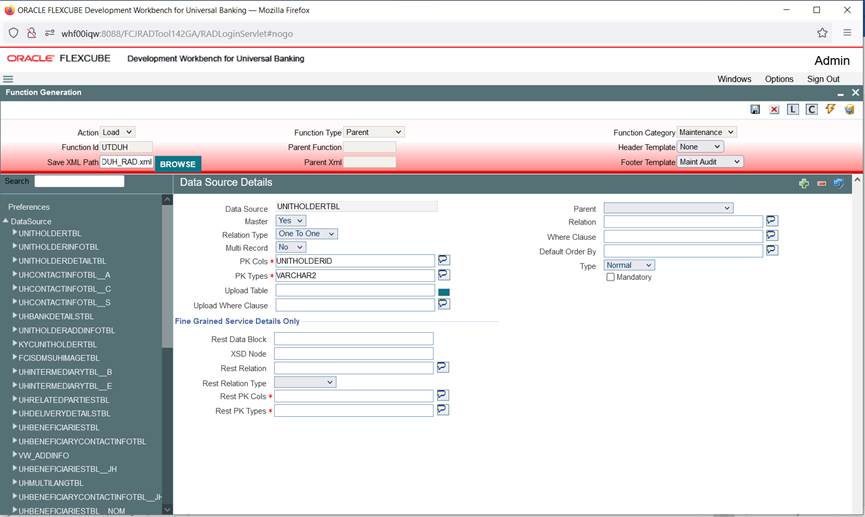This screenshot has height=517, width=865.
Task: Open the popup editor for Where Clause
Action: coord(772,236)
